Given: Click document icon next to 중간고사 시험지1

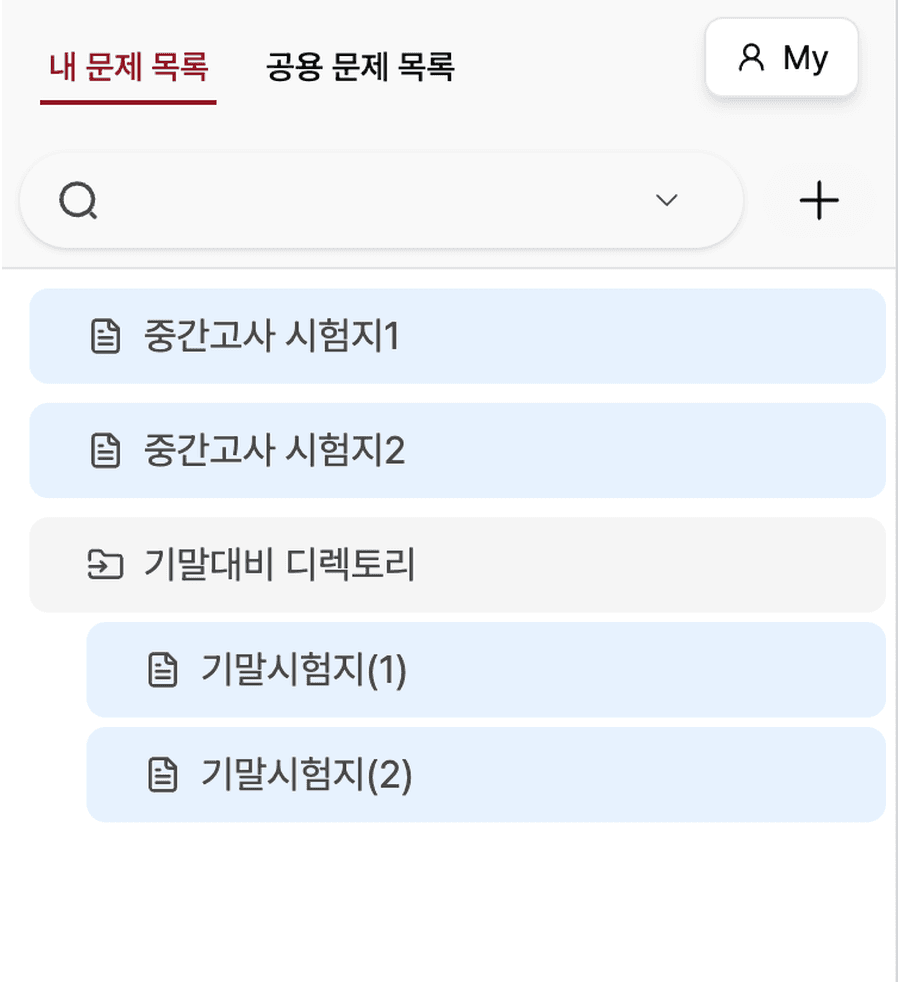Looking at the screenshot, I should coord(105,336).
